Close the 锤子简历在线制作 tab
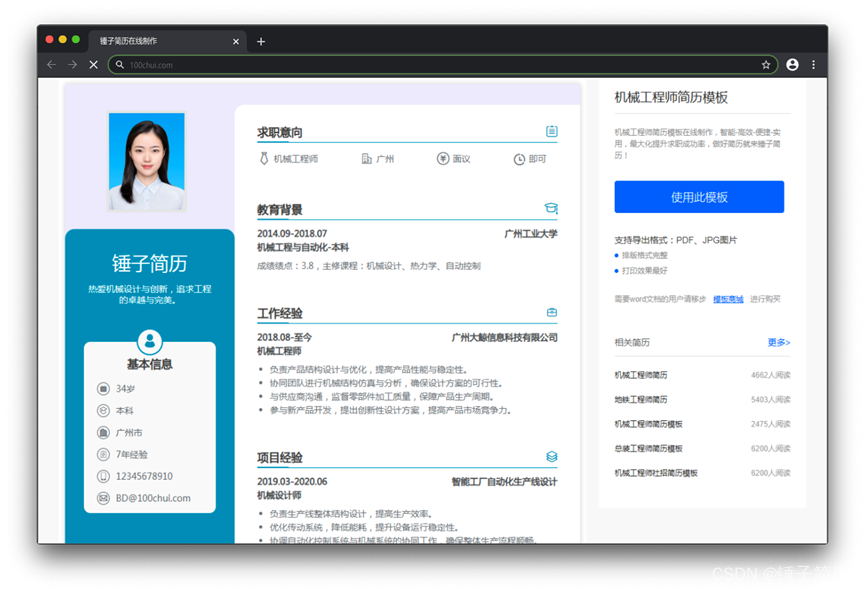The image size is (865, 593). pos(236,41)
